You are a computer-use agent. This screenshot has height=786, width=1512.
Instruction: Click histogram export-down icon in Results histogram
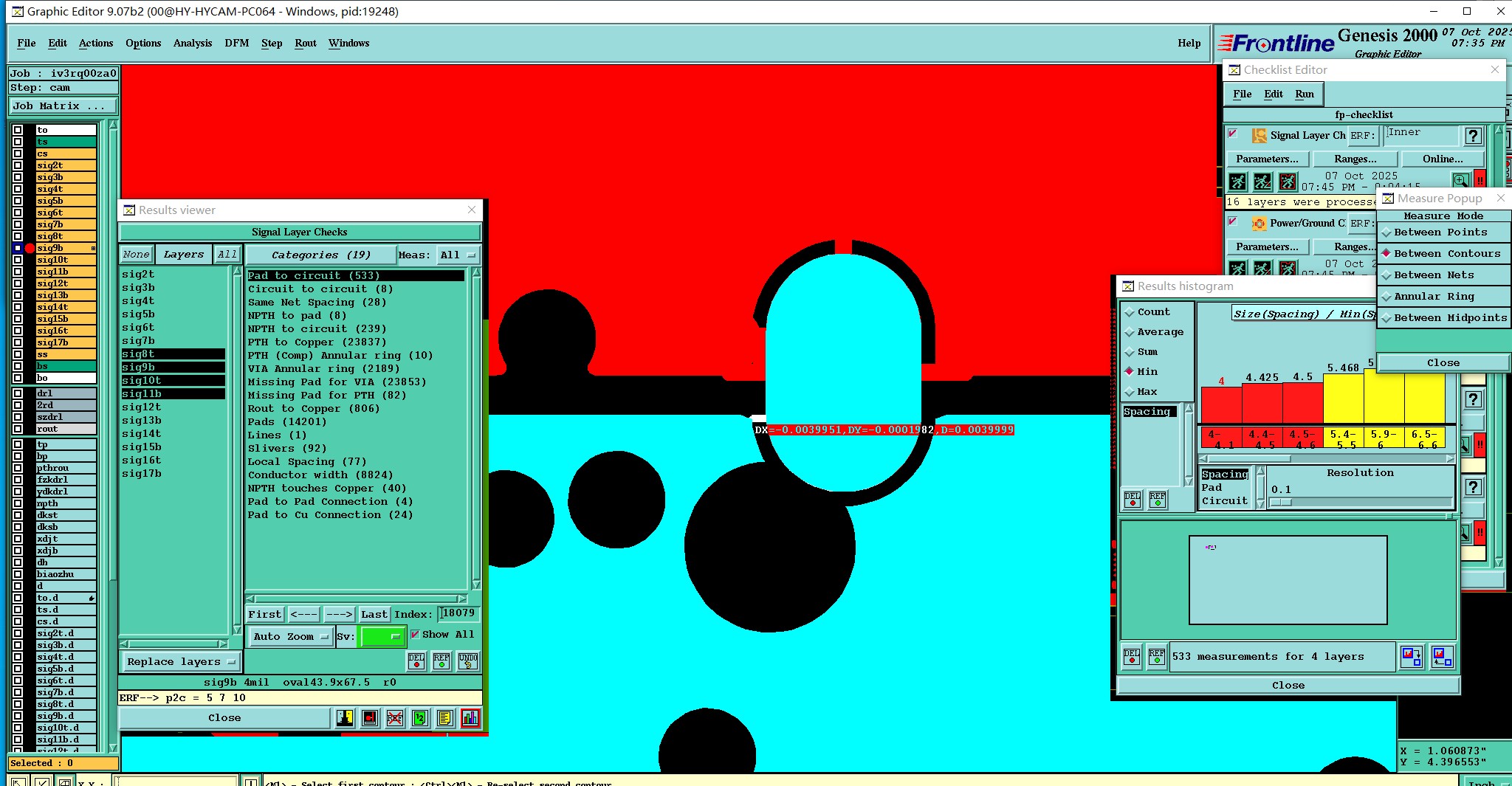click(1412, 656)
